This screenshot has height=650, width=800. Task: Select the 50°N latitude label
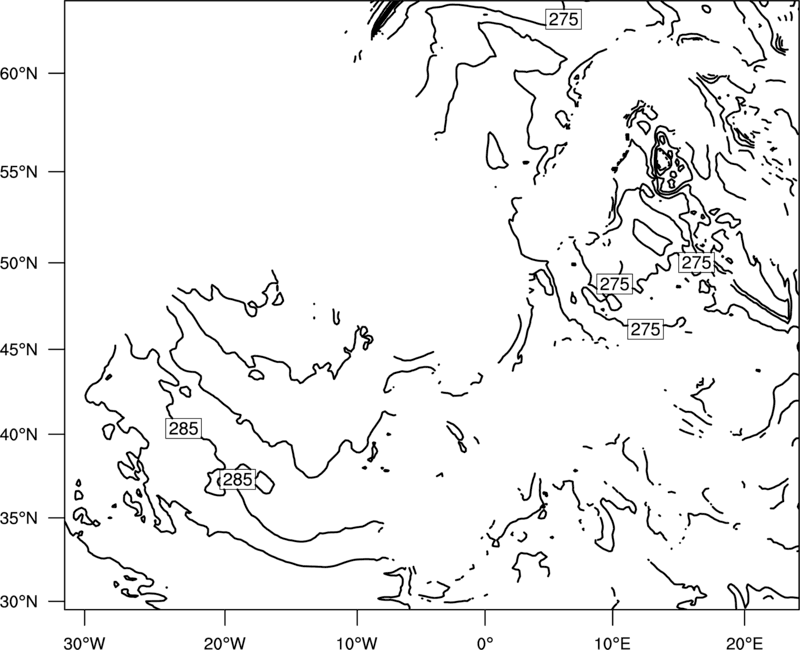point(19,263)
